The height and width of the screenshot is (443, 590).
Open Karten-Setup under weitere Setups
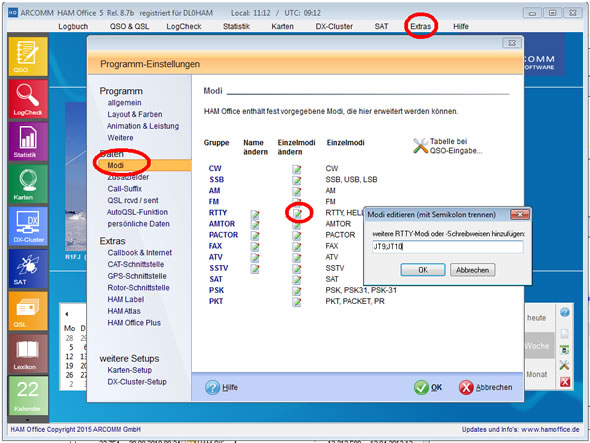(129, 370)
